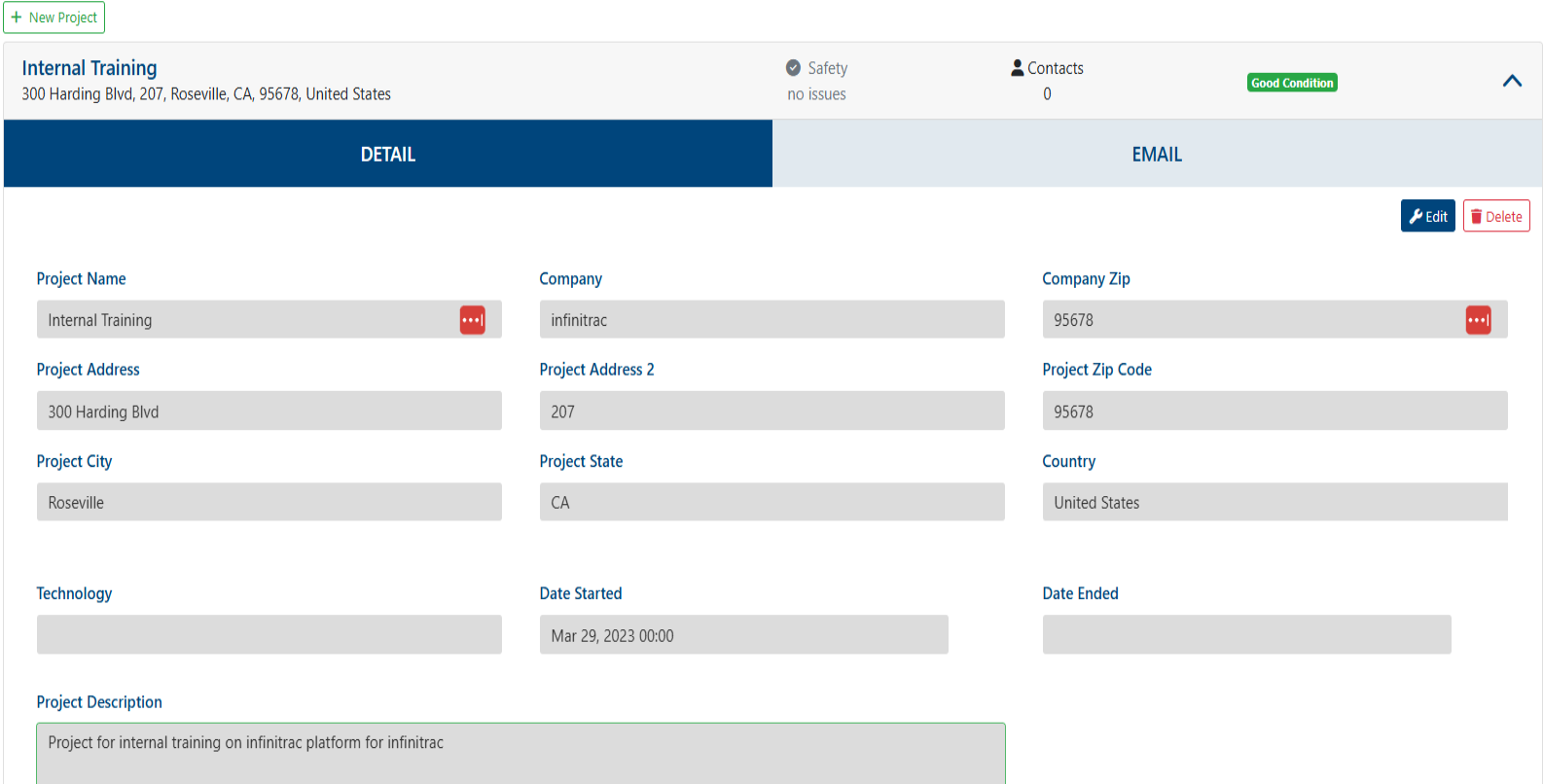Click the red icon in Company Zip field
The width and height of the screenshot is (1543, 784).
pos(1479,320)
